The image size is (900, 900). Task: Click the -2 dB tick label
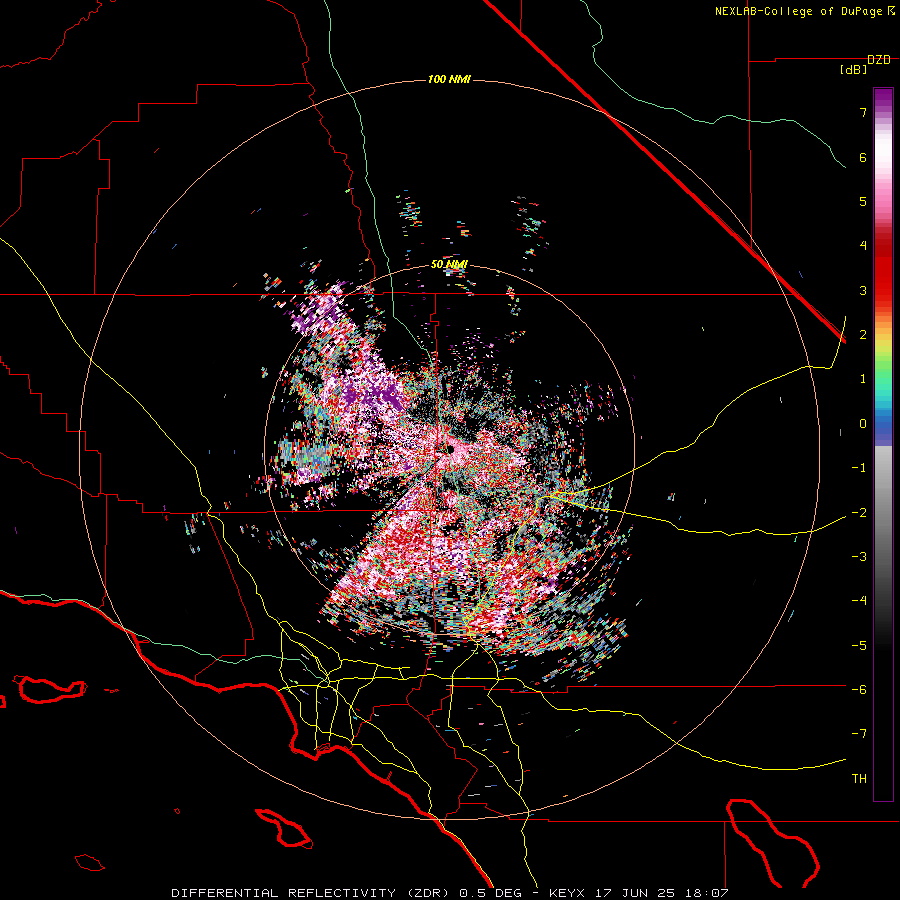859,512
